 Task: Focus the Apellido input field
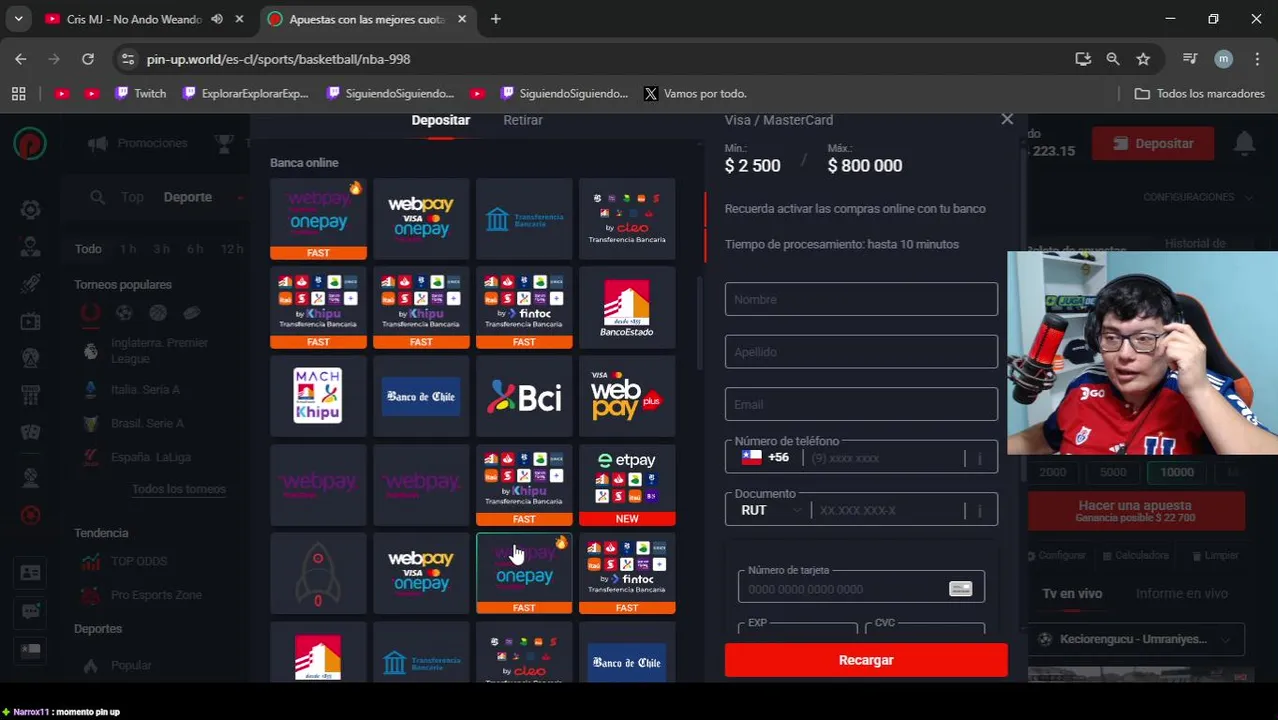861,352
